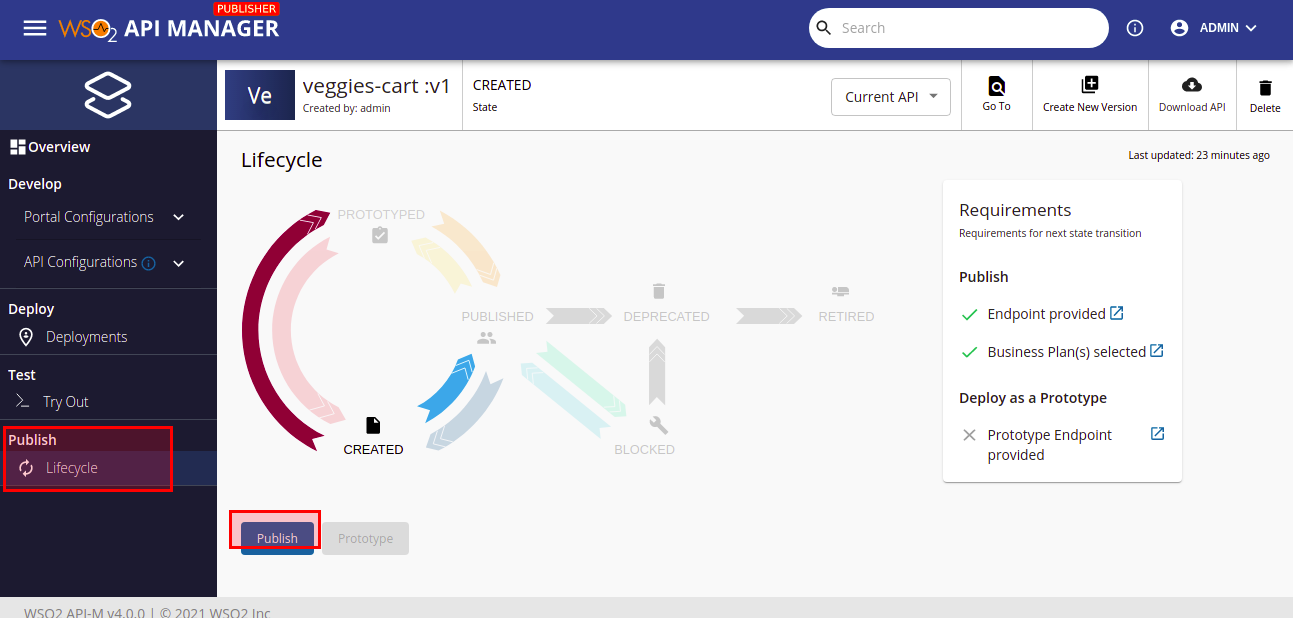Click the Deployments location pin icon
The image size is (1293, 618).
[x=26, y=337]
